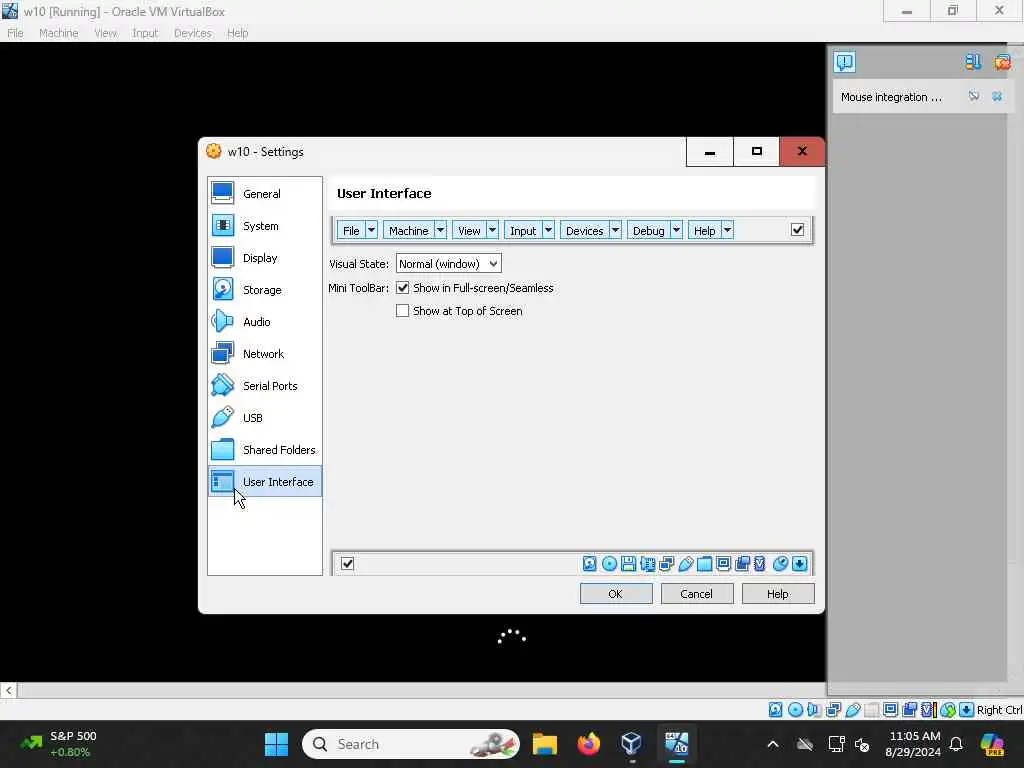Dismiss Mouse integration notification with blue X
1024x768 pixels.
[997, 96]
